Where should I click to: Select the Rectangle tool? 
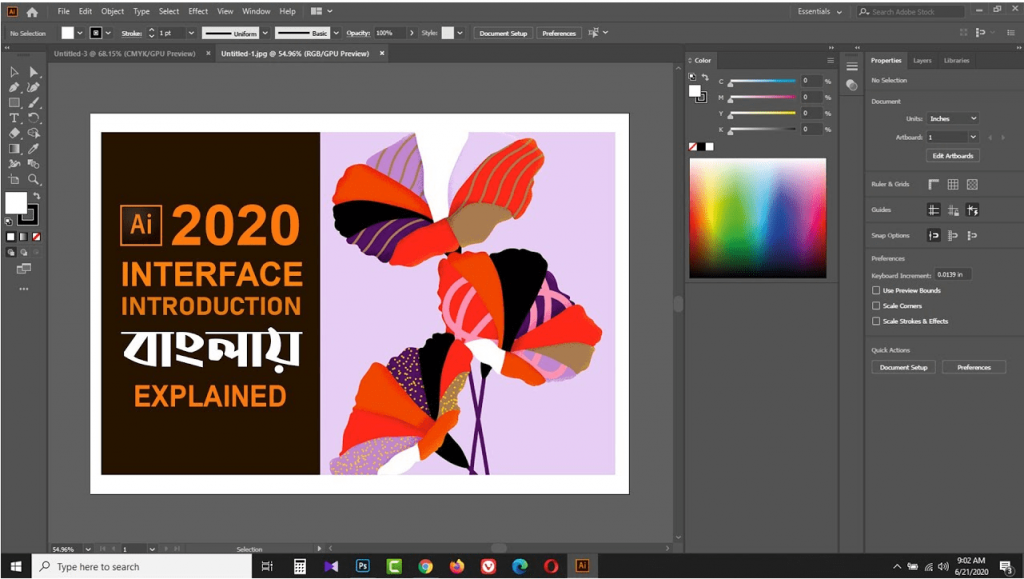click(x=14, y=102)
